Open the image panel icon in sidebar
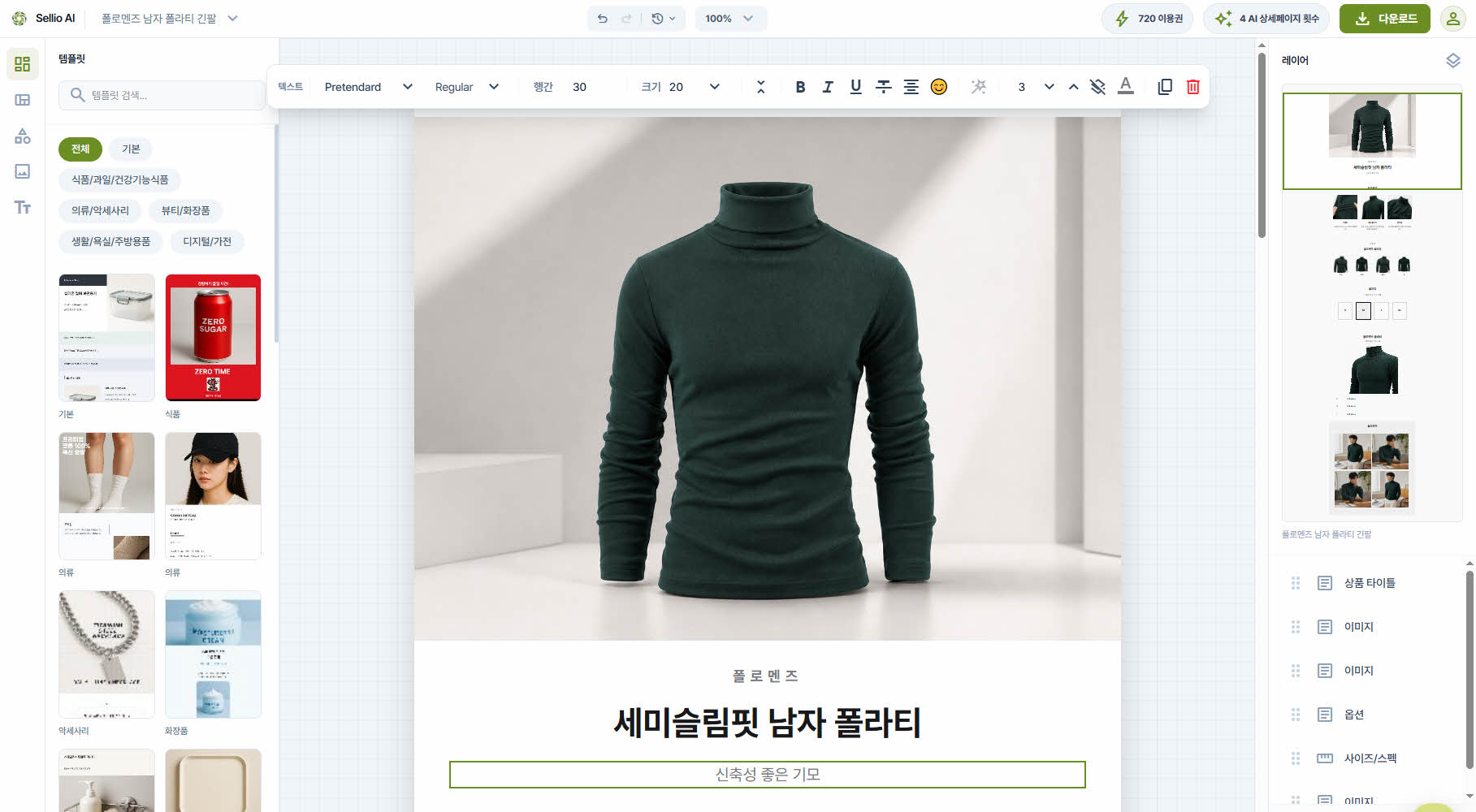The image size is (1476, 812). coord(23,171)
